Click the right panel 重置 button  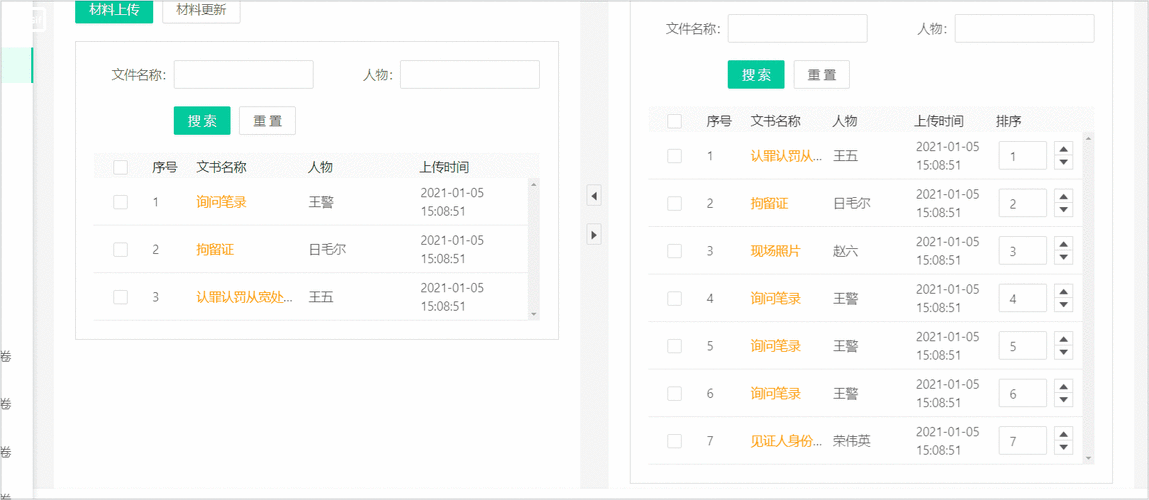tap(821, 75)
